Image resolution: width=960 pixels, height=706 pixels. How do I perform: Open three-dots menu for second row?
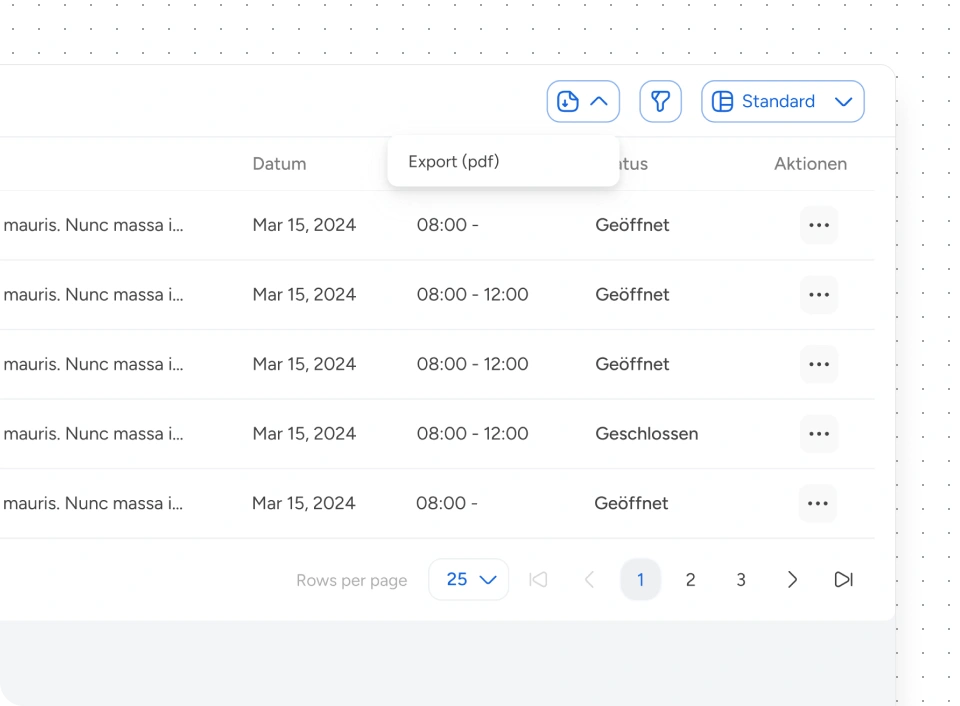pos(818,295)
